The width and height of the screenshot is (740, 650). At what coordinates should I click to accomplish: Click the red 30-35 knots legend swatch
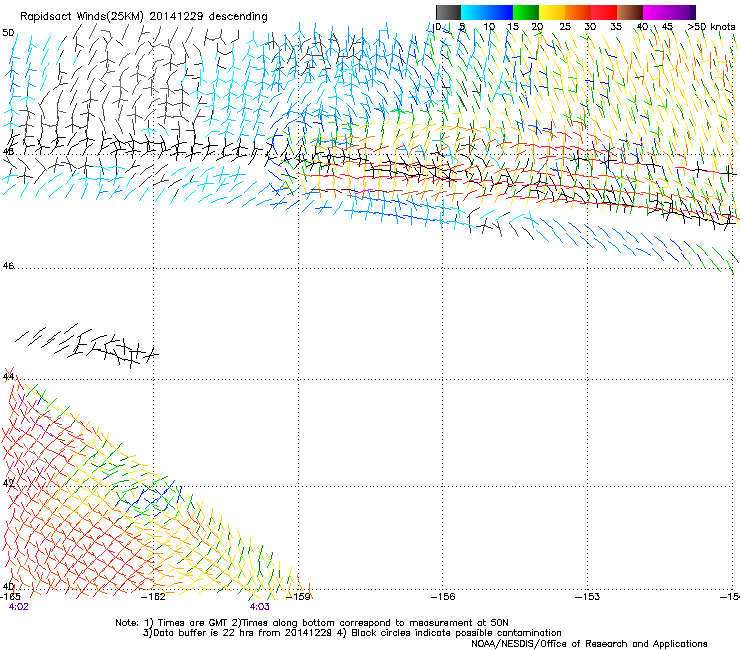tap(604, 12)
